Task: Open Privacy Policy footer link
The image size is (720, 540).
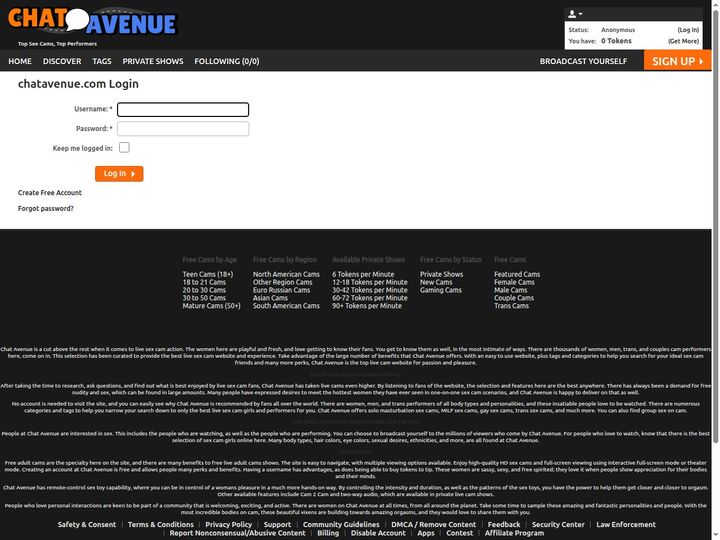Action: (x=229, y=524)
